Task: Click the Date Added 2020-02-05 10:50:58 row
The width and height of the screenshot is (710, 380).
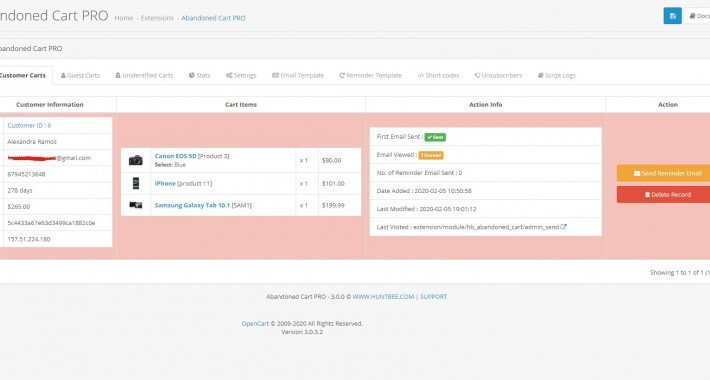Action: point(485,191)
